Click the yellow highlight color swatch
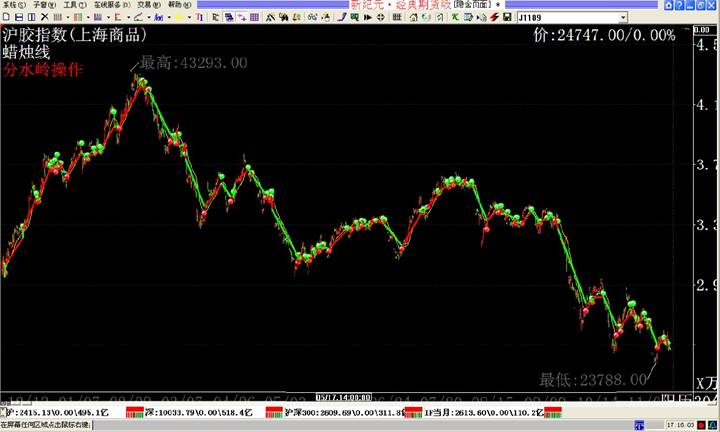 (178, 17)
